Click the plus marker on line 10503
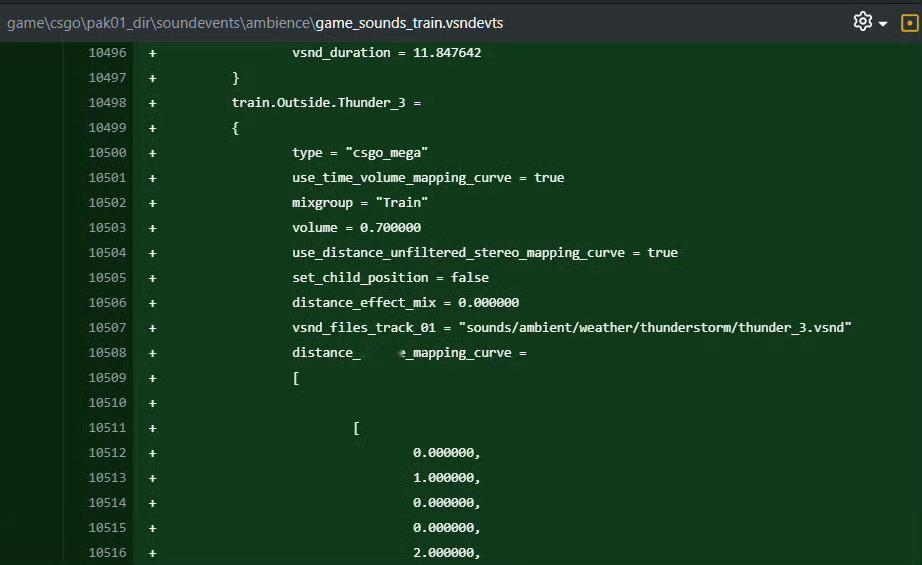This screenshot has width=922, height=565. pos(152,228)
